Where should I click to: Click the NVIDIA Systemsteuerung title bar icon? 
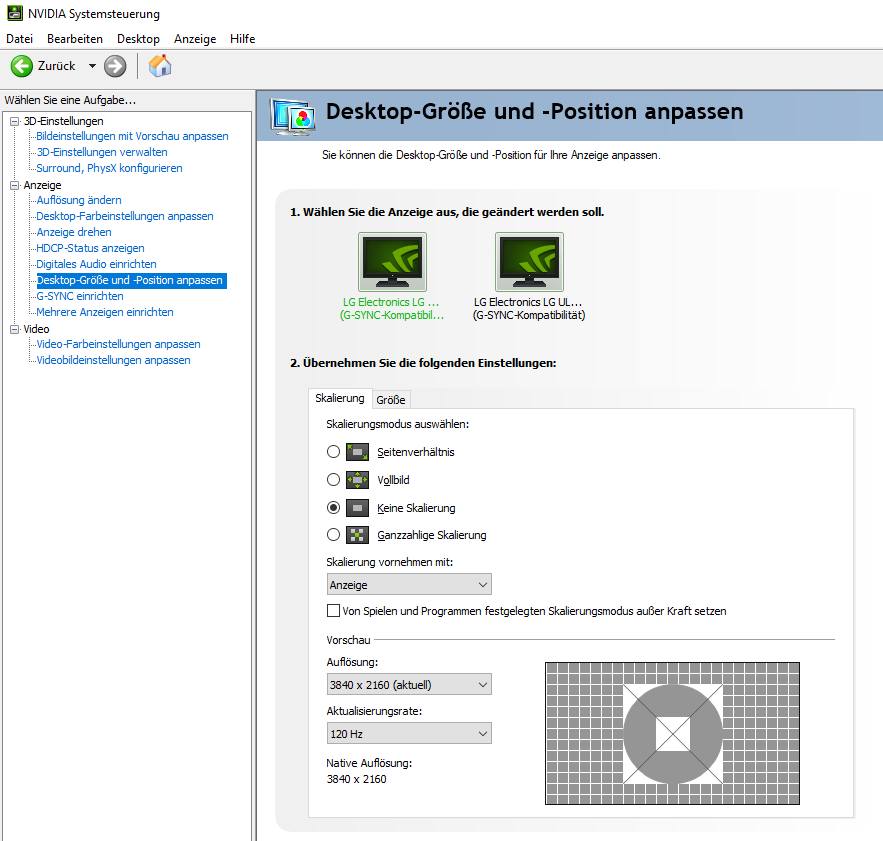[15, 13]
